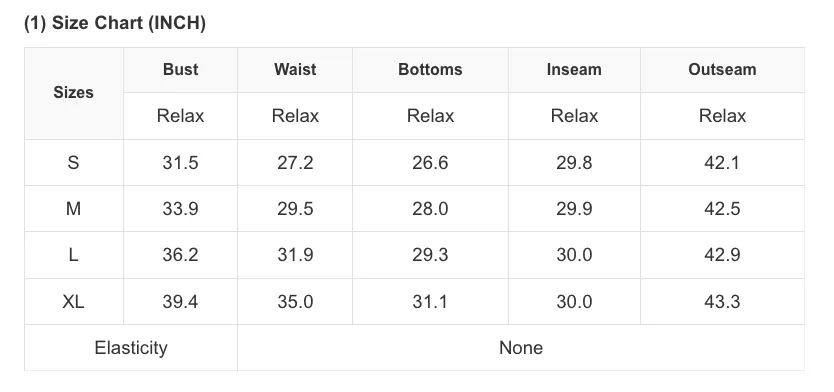The width and height of the screenshot is (834, 392).
Task: Click bottoms value 29.3 for size L
Action: 430,255
